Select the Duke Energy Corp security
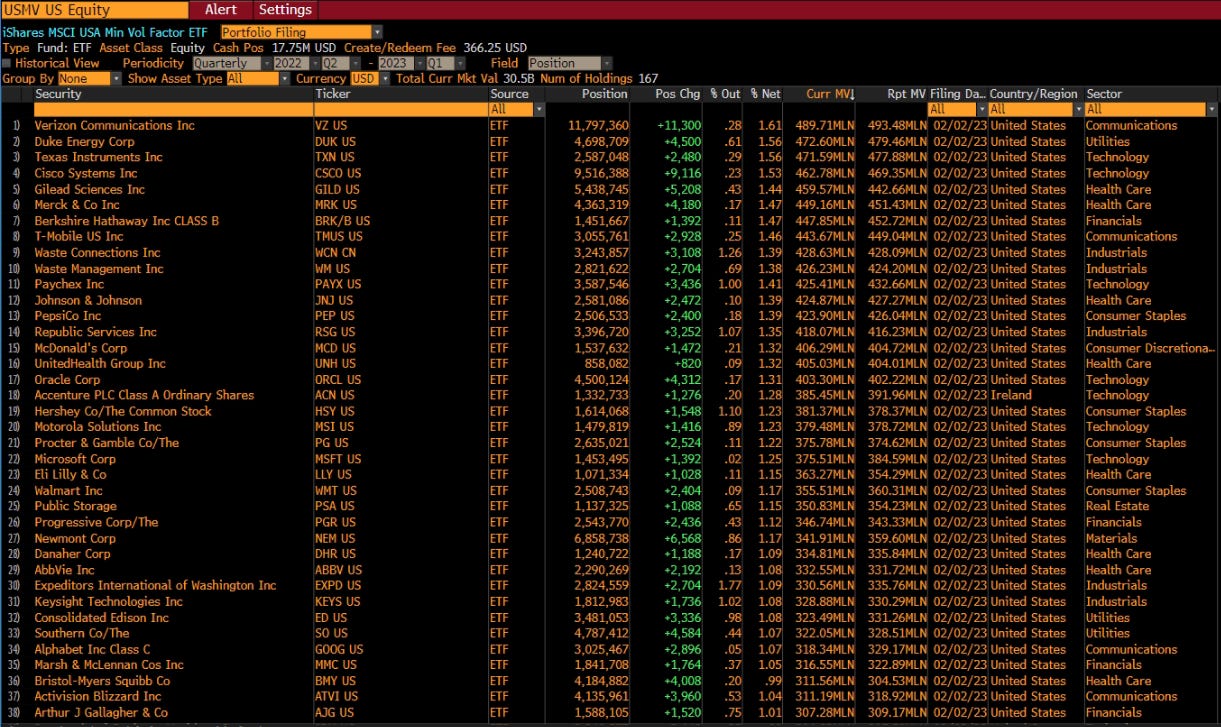The height and width of the screenshot is (727, 1221). [84, 141]
